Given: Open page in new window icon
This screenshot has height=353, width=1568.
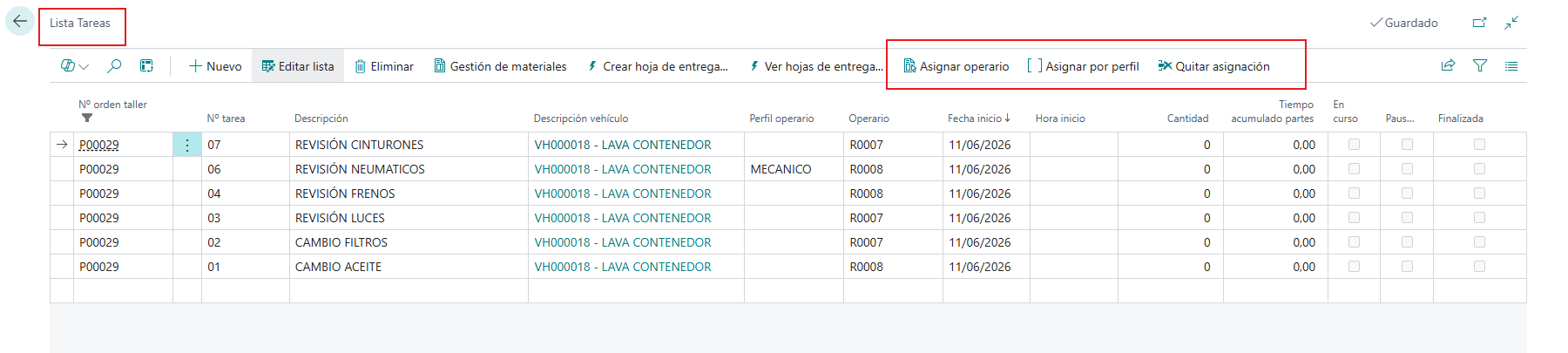Looking at the screenshot, I should pos(1479,23).
